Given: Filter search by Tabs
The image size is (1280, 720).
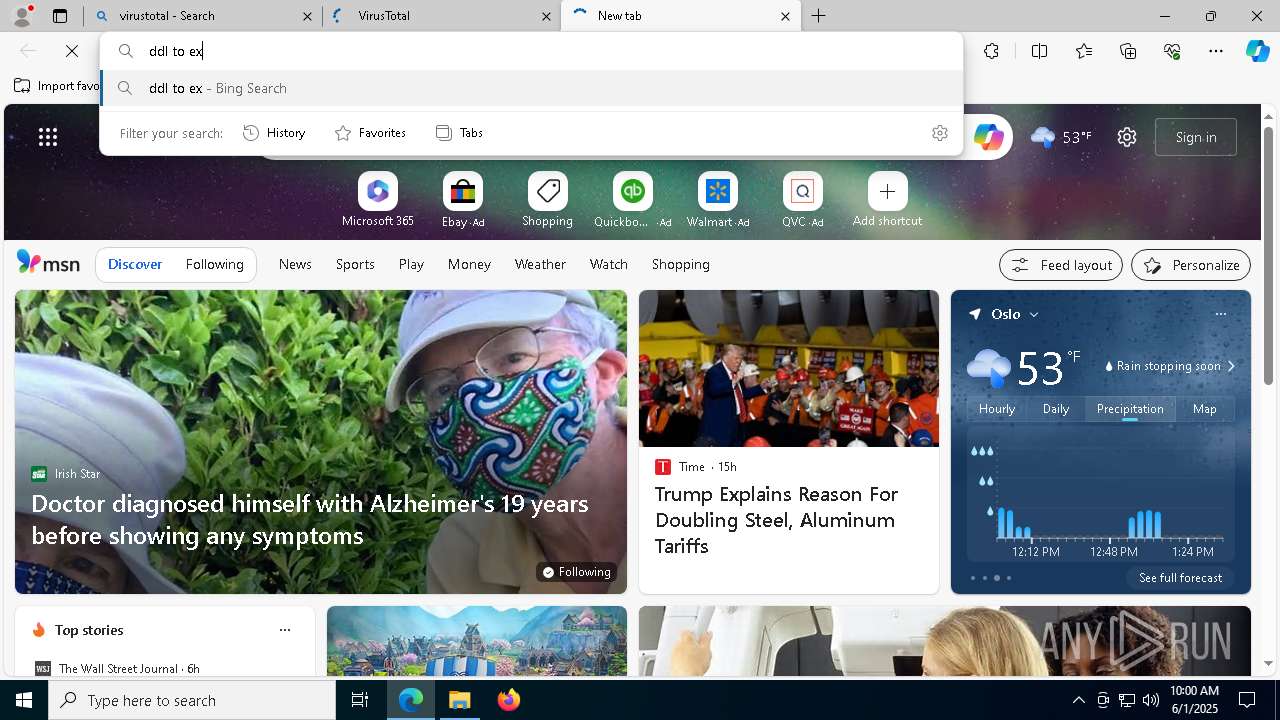Looking at the screenshot, I should [459, 133].
